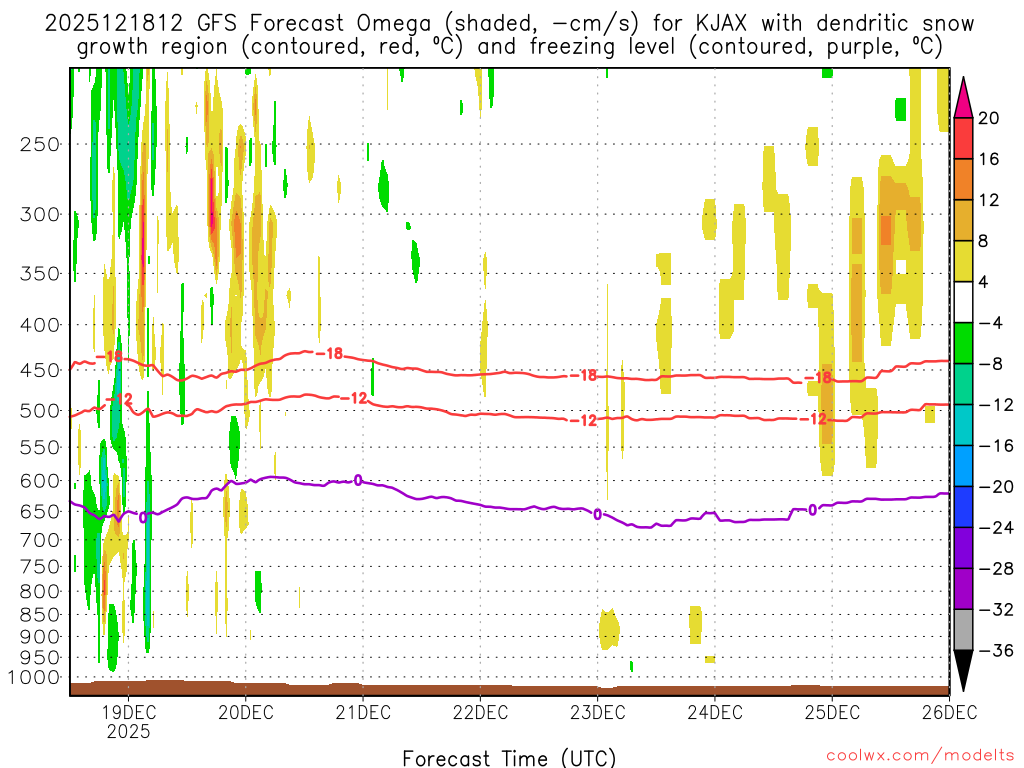Click the red color swatch for 16-20
The height and width of the screenshot is (768, 1024).
coord(963,138)
